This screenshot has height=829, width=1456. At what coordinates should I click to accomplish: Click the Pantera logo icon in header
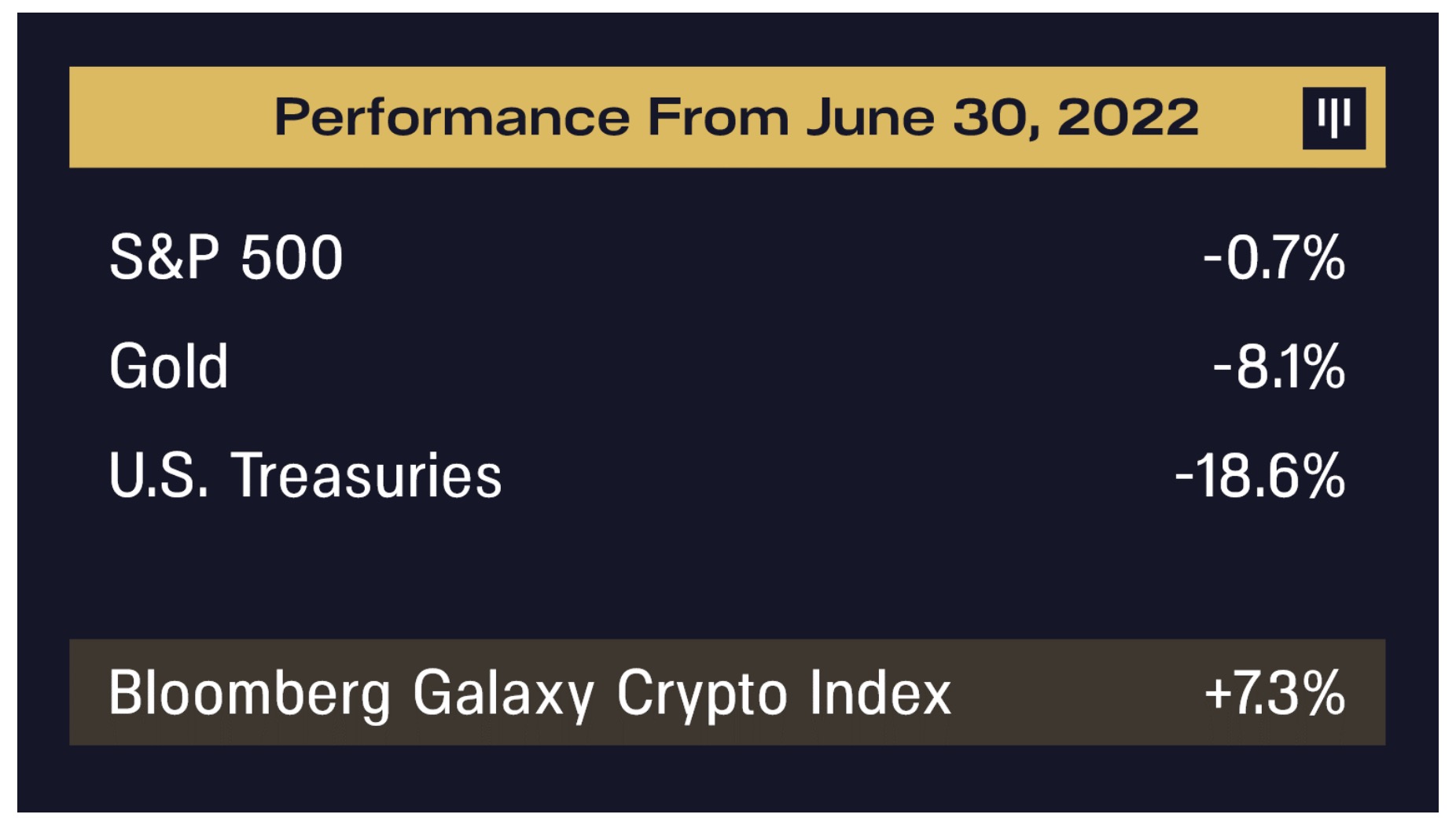tap(1333, 118)
